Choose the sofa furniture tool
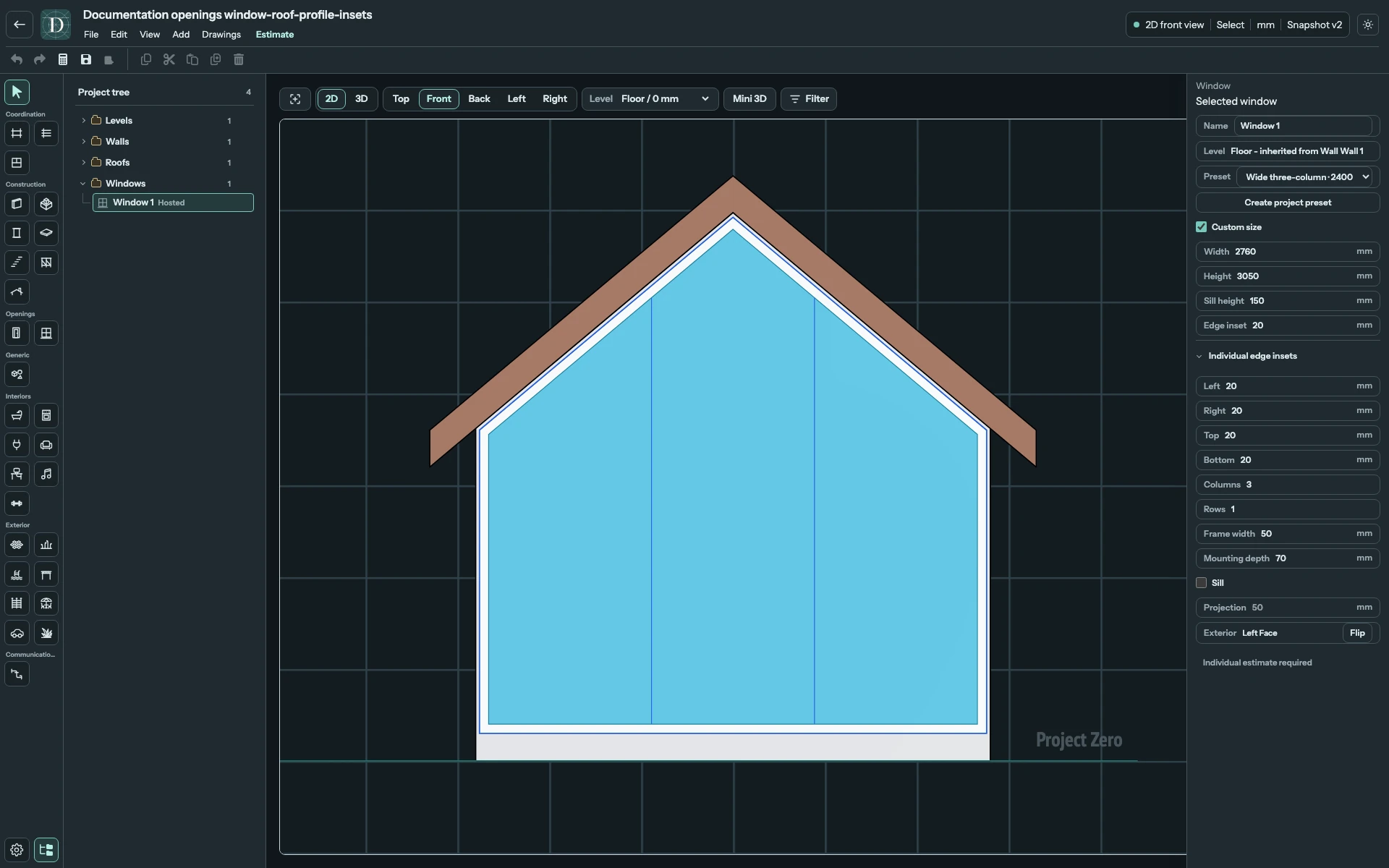 [46, 445]
